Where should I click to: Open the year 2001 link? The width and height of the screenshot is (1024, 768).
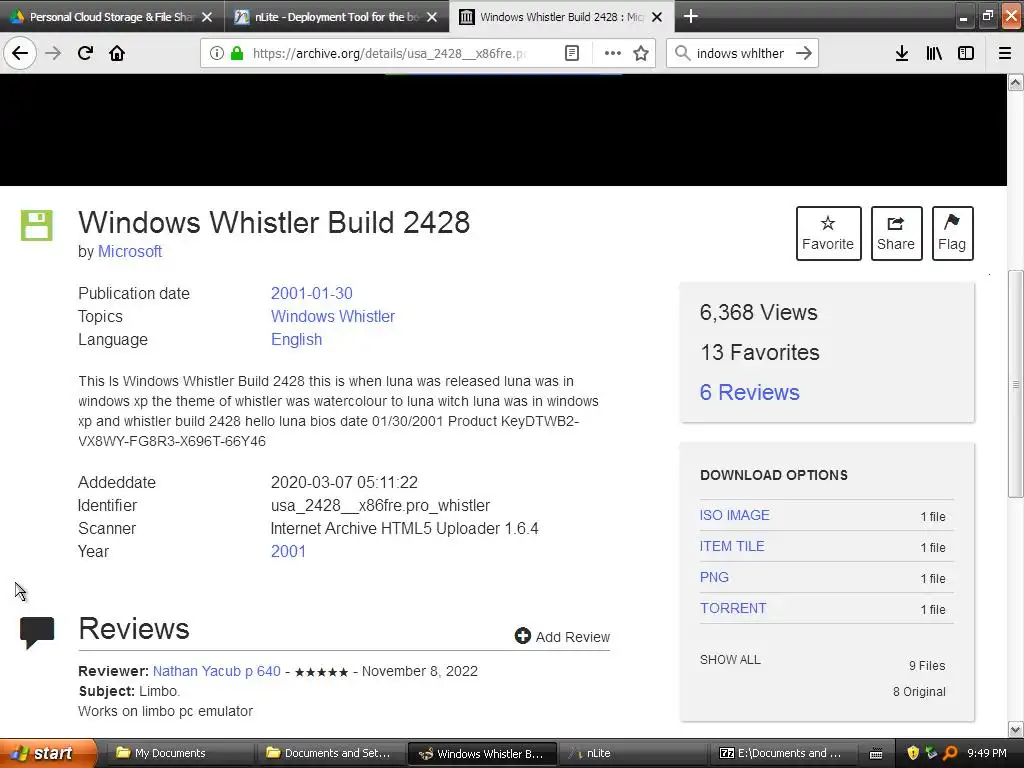click(288, 551)
